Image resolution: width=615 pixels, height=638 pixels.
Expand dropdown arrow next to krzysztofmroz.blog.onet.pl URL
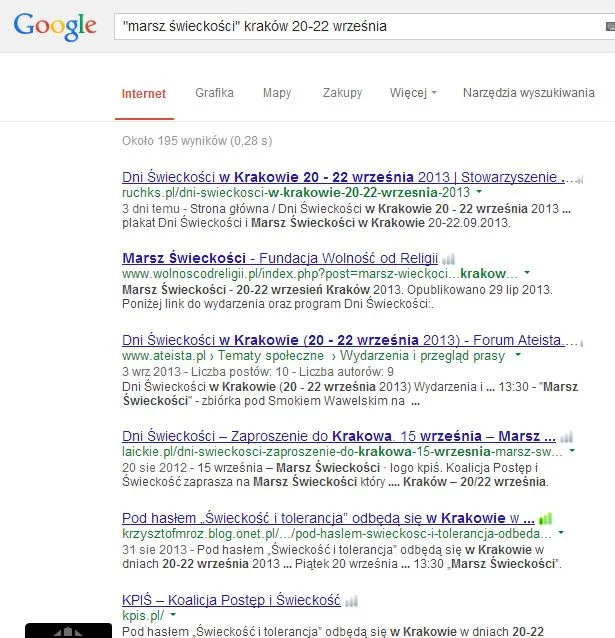pyautogui.click(x=561, y=533)
